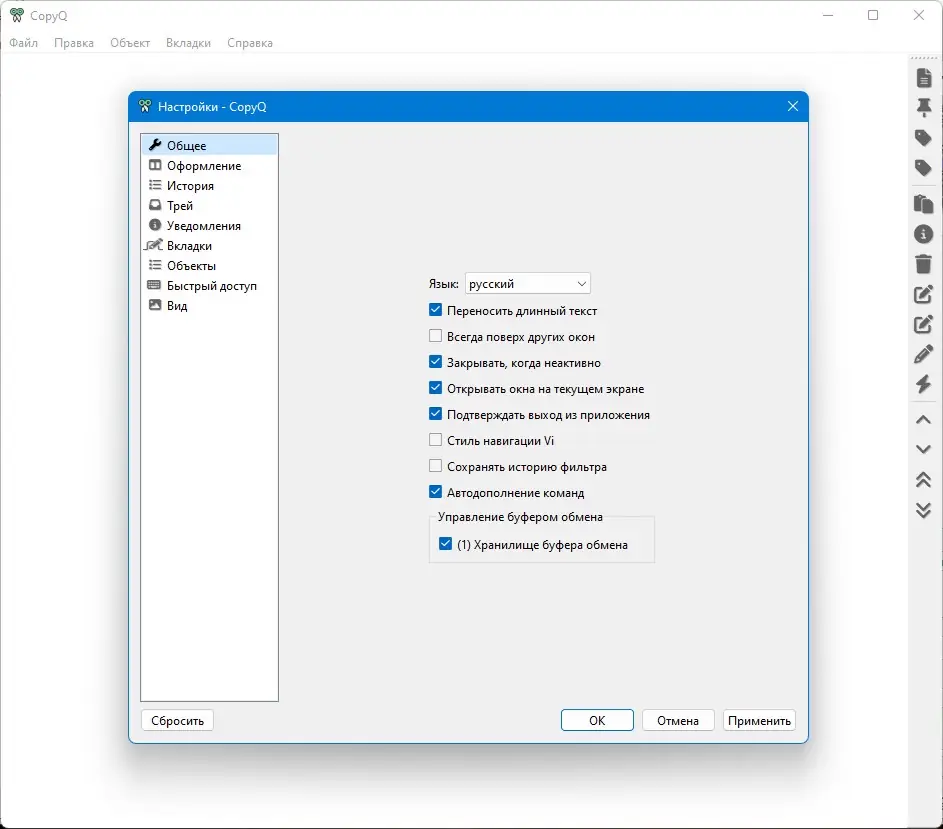Viewport: 943px width, 829px height.
Task: Click the double down chevron icon
Action: [924, 510]
